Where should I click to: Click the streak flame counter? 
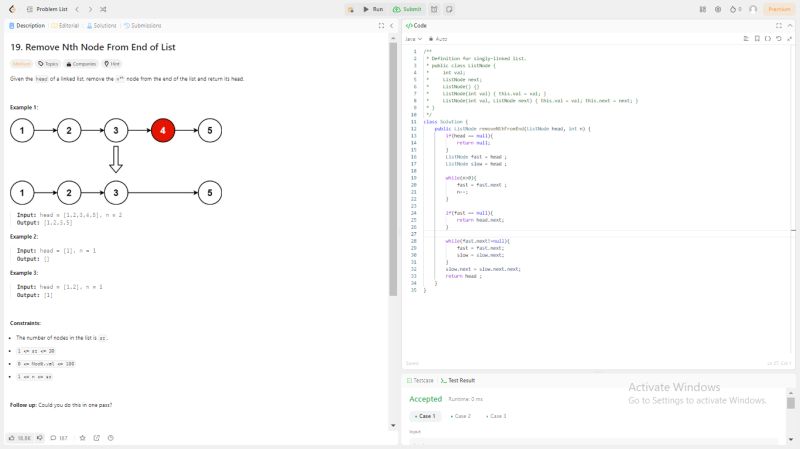click(735, 9)
